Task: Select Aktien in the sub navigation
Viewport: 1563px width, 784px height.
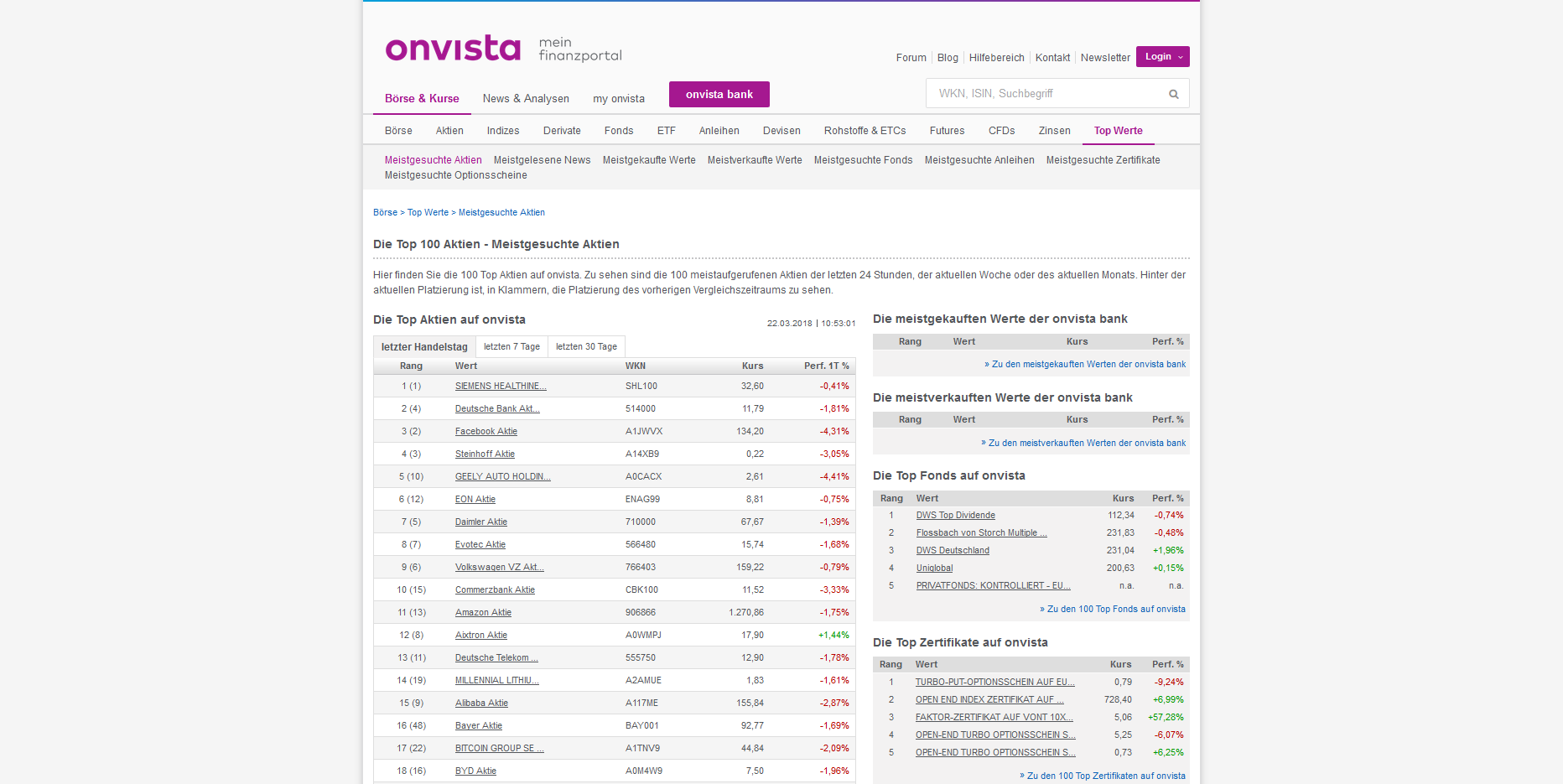Action: (x=449, y=131)
